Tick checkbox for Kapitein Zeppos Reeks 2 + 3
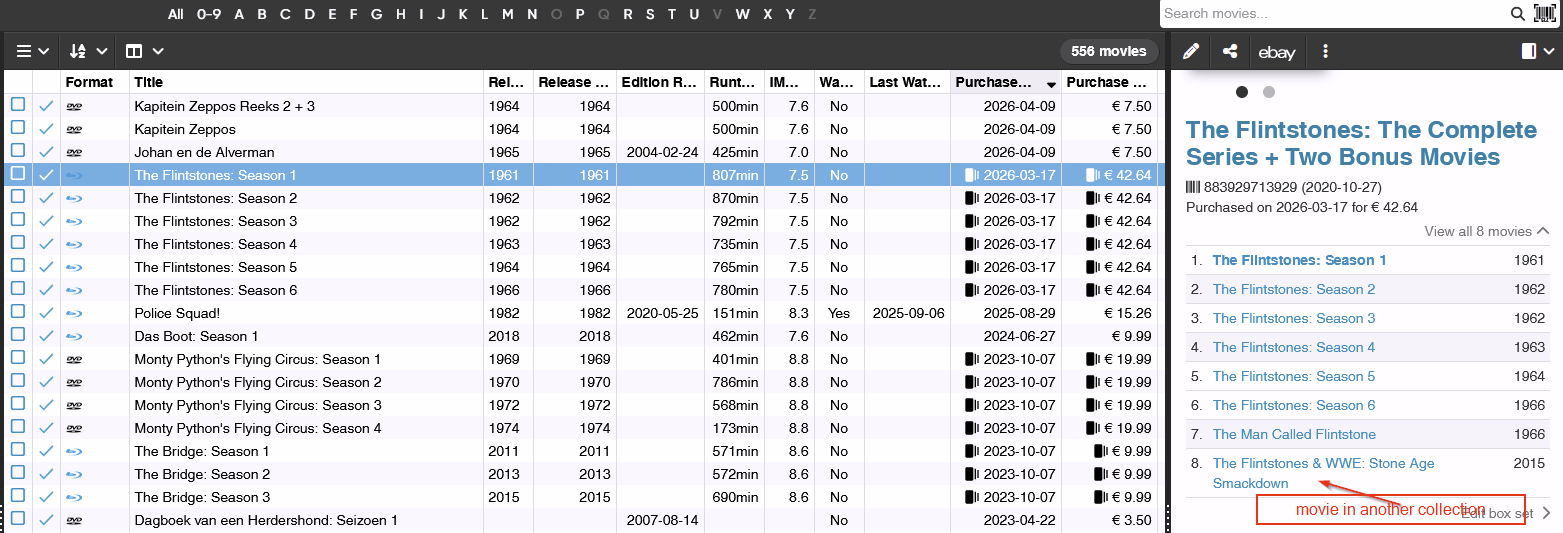This screenshot has height=533, width=1563. tap(18, 106)
